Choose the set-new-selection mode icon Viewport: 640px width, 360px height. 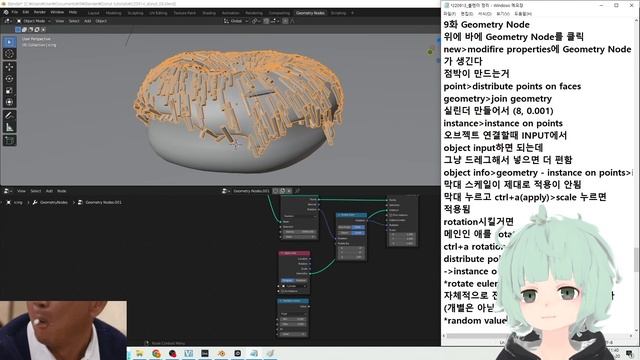18,29
